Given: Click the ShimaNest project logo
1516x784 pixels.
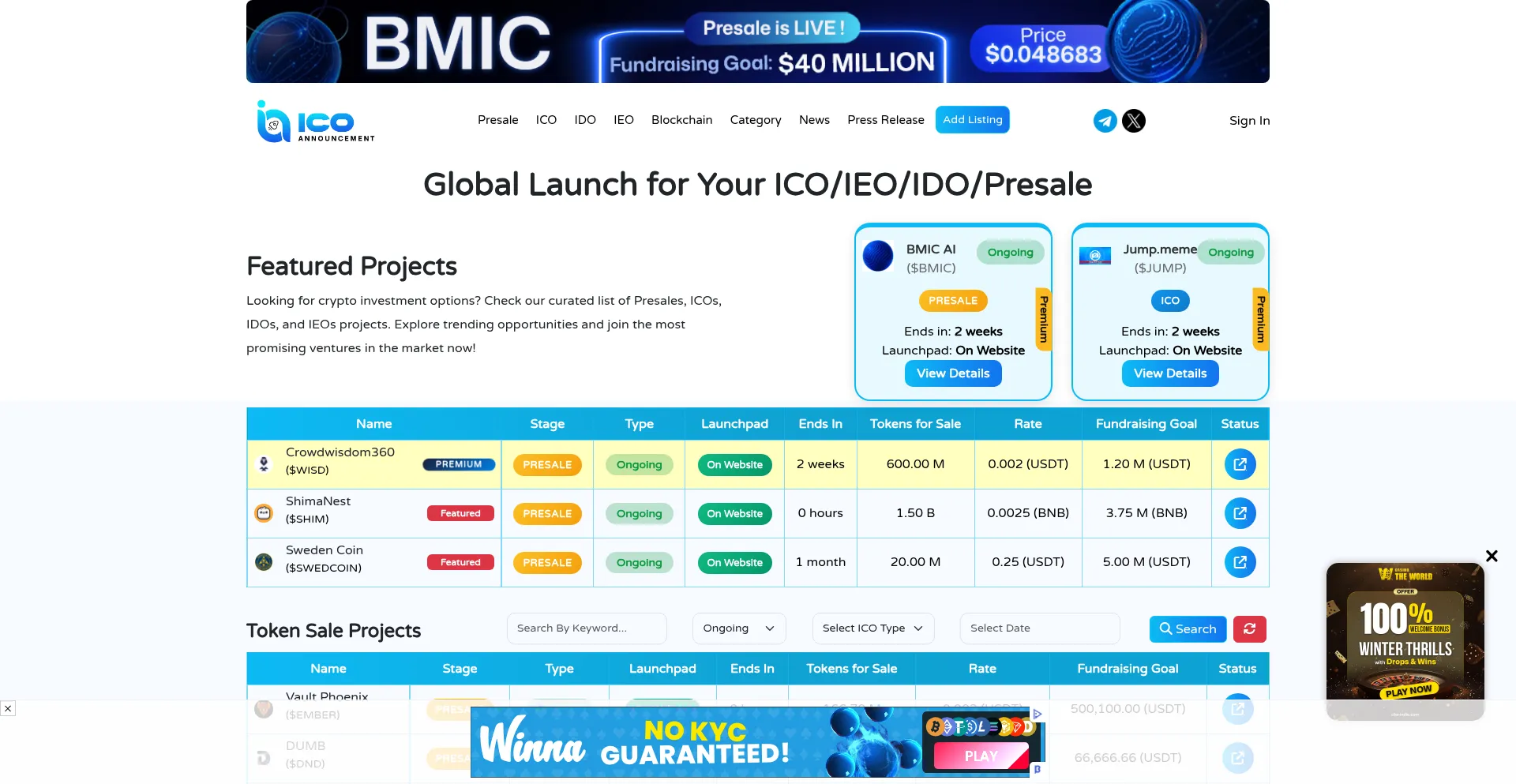Looking at the screenshot, I should pos(264,513).
